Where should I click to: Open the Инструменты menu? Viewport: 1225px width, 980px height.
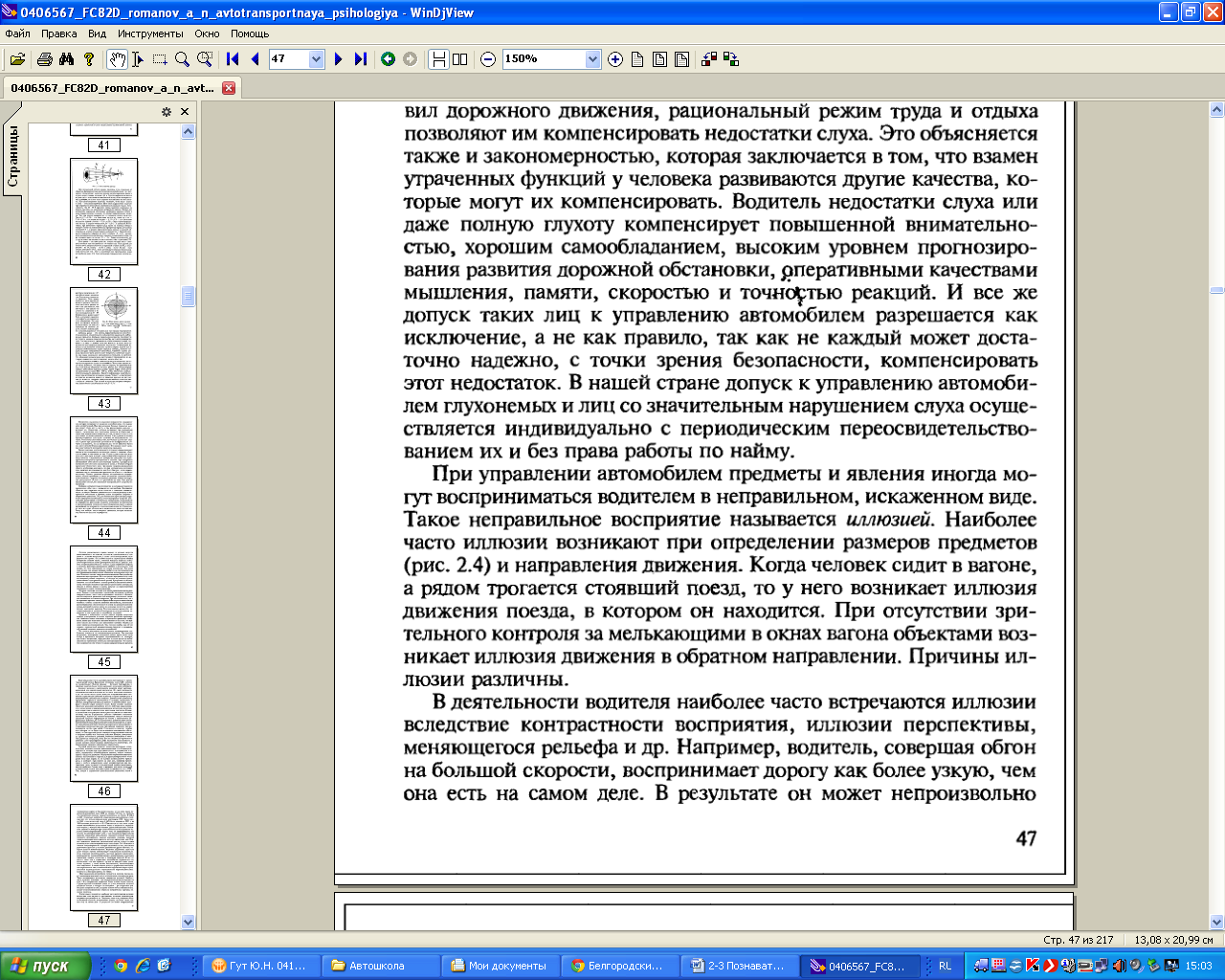(150, 33)
